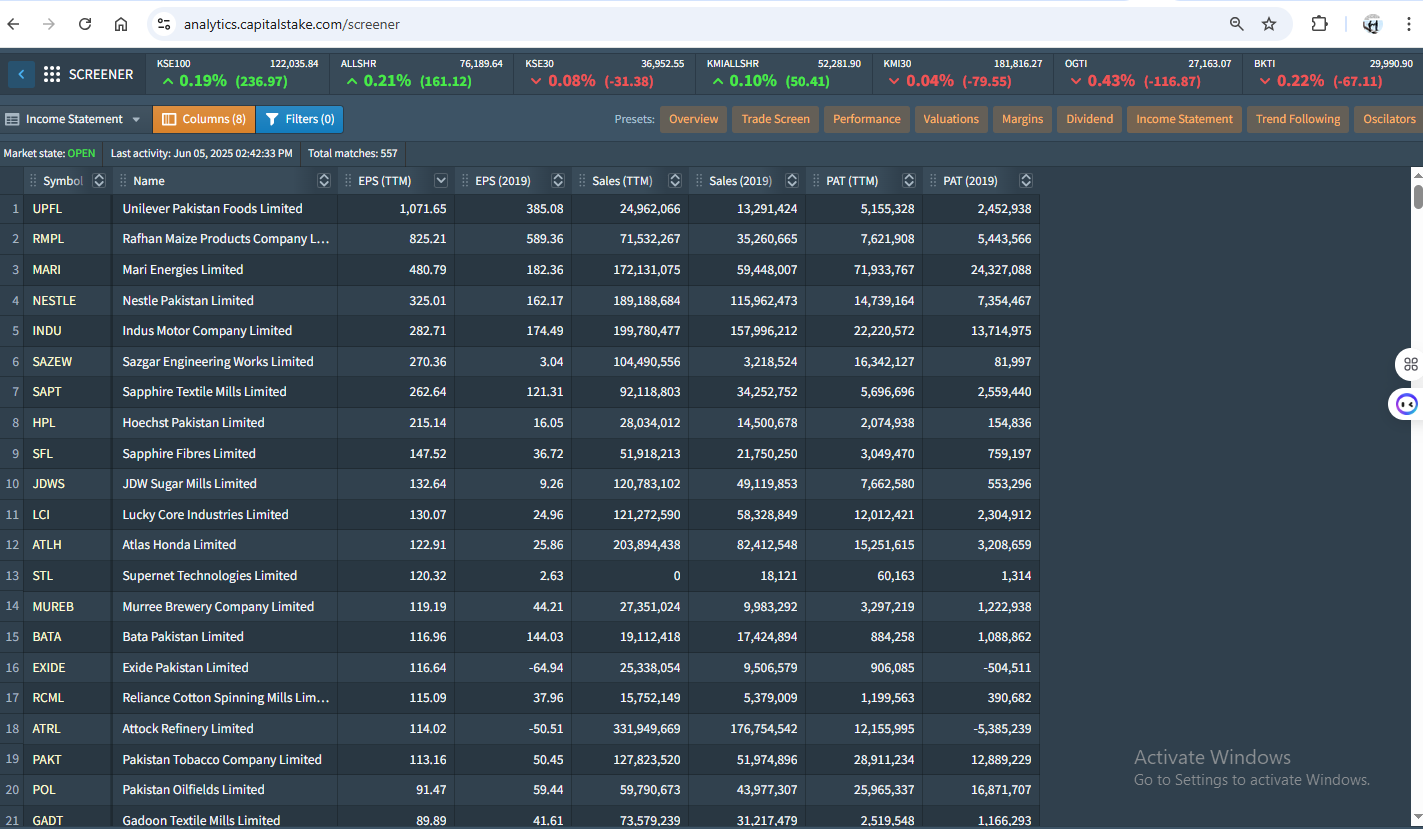
Task: Open the Income Statement view dropdown
Action: click(x=74, y=119)
